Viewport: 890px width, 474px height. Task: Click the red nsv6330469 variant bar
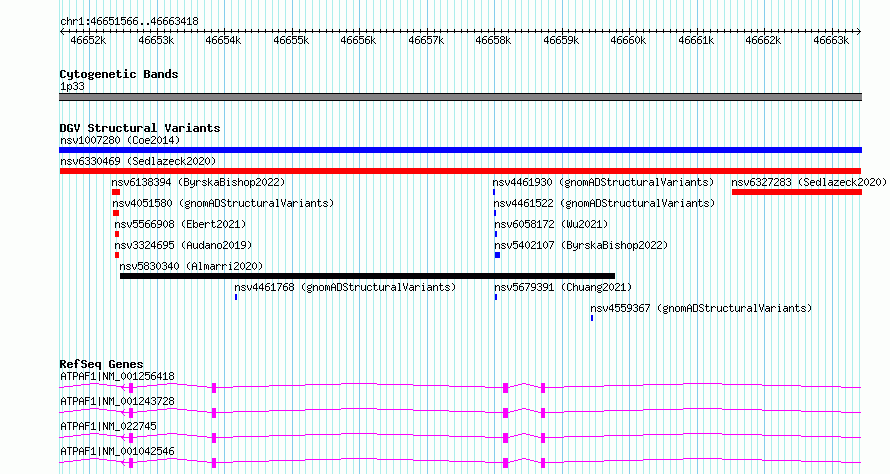click(460, 171)
